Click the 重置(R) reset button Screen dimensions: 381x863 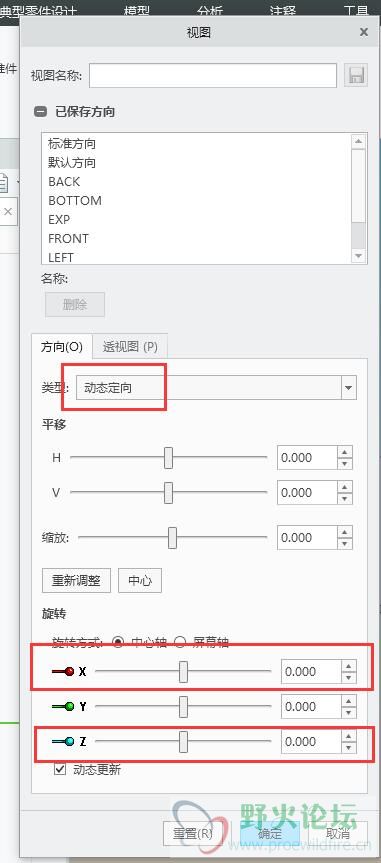point(193,833)
